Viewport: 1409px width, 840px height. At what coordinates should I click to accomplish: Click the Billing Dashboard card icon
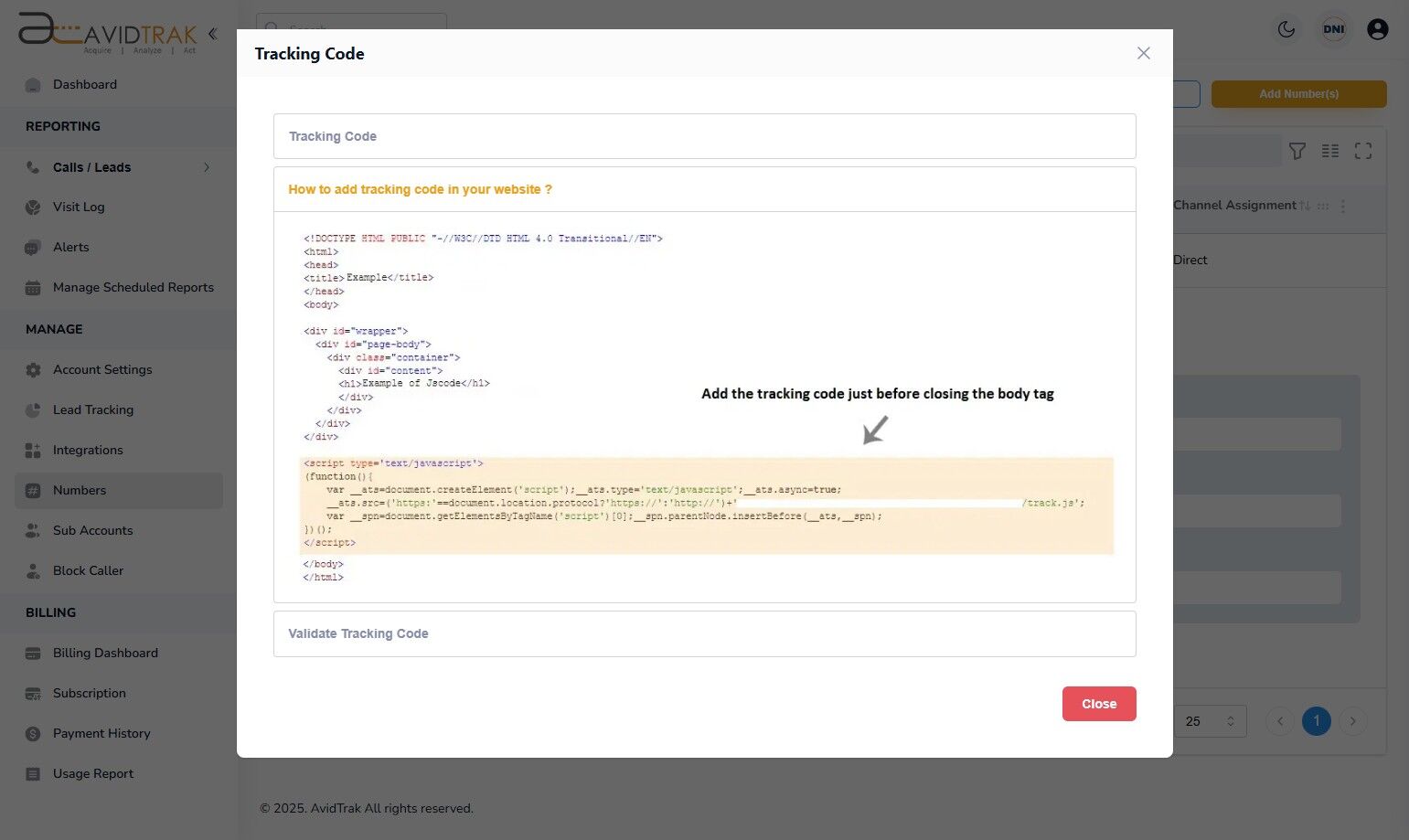click(x=33, y=654)
